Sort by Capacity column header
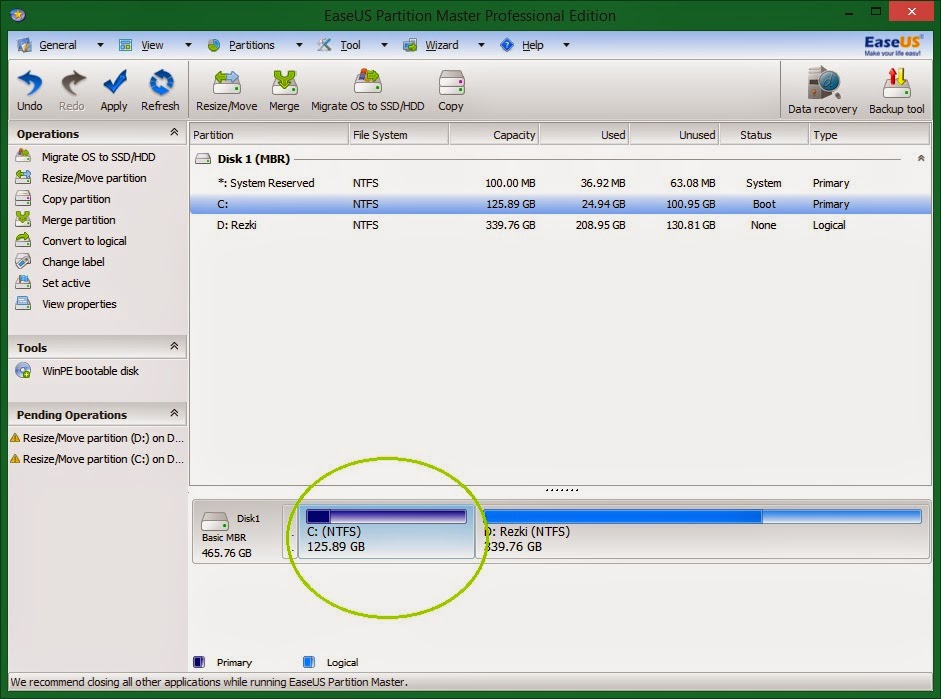 pos(494,135)
